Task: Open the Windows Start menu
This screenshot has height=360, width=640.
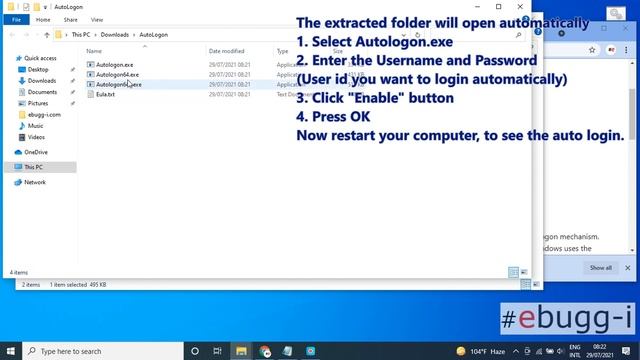Action: click(11, 351)
